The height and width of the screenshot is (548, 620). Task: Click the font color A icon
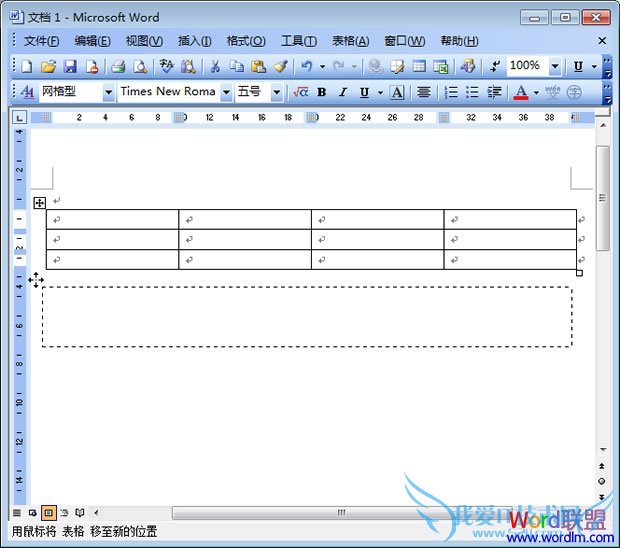[x=521, y=92]
